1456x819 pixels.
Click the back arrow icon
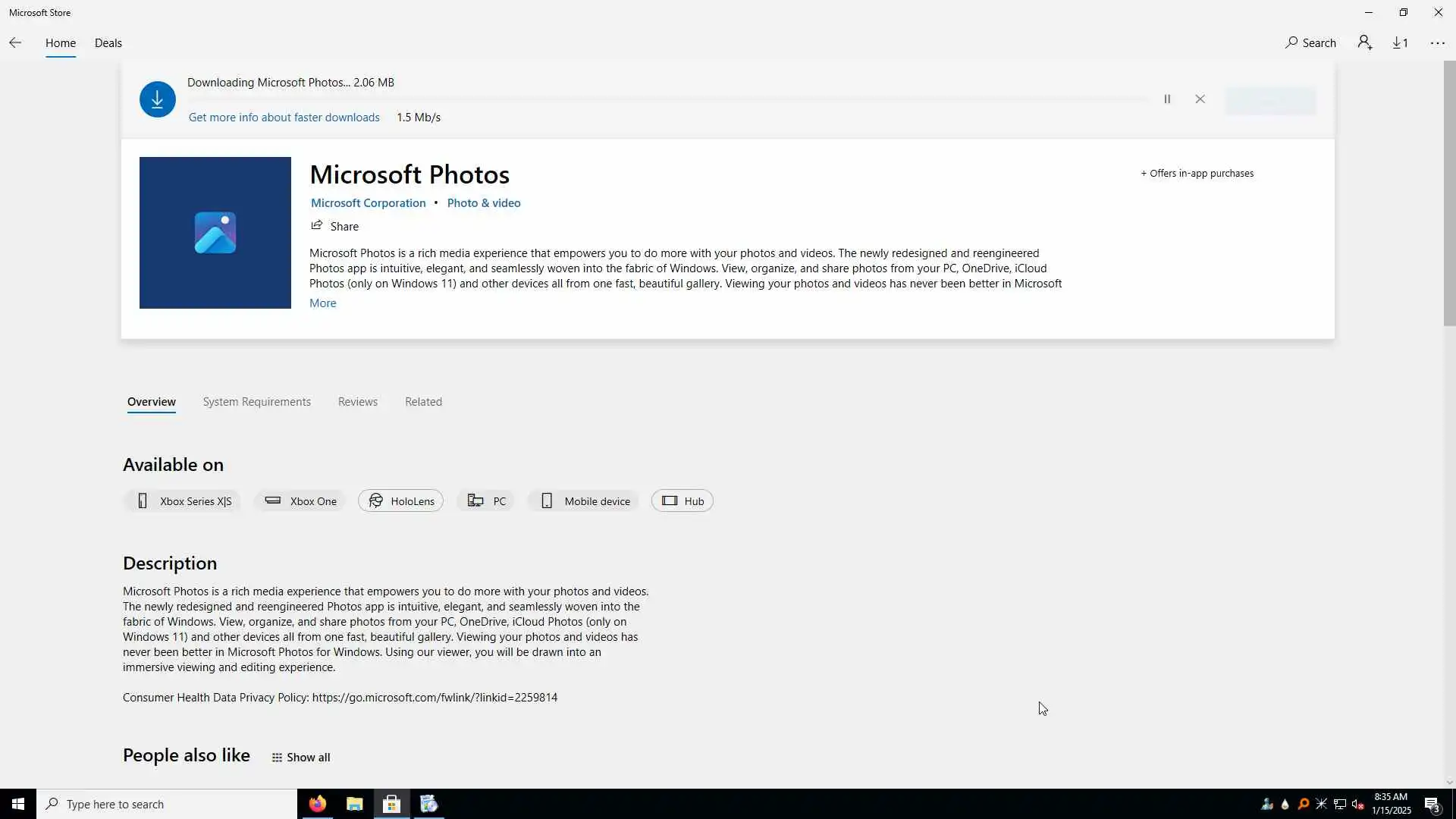(x=15, y=43)
